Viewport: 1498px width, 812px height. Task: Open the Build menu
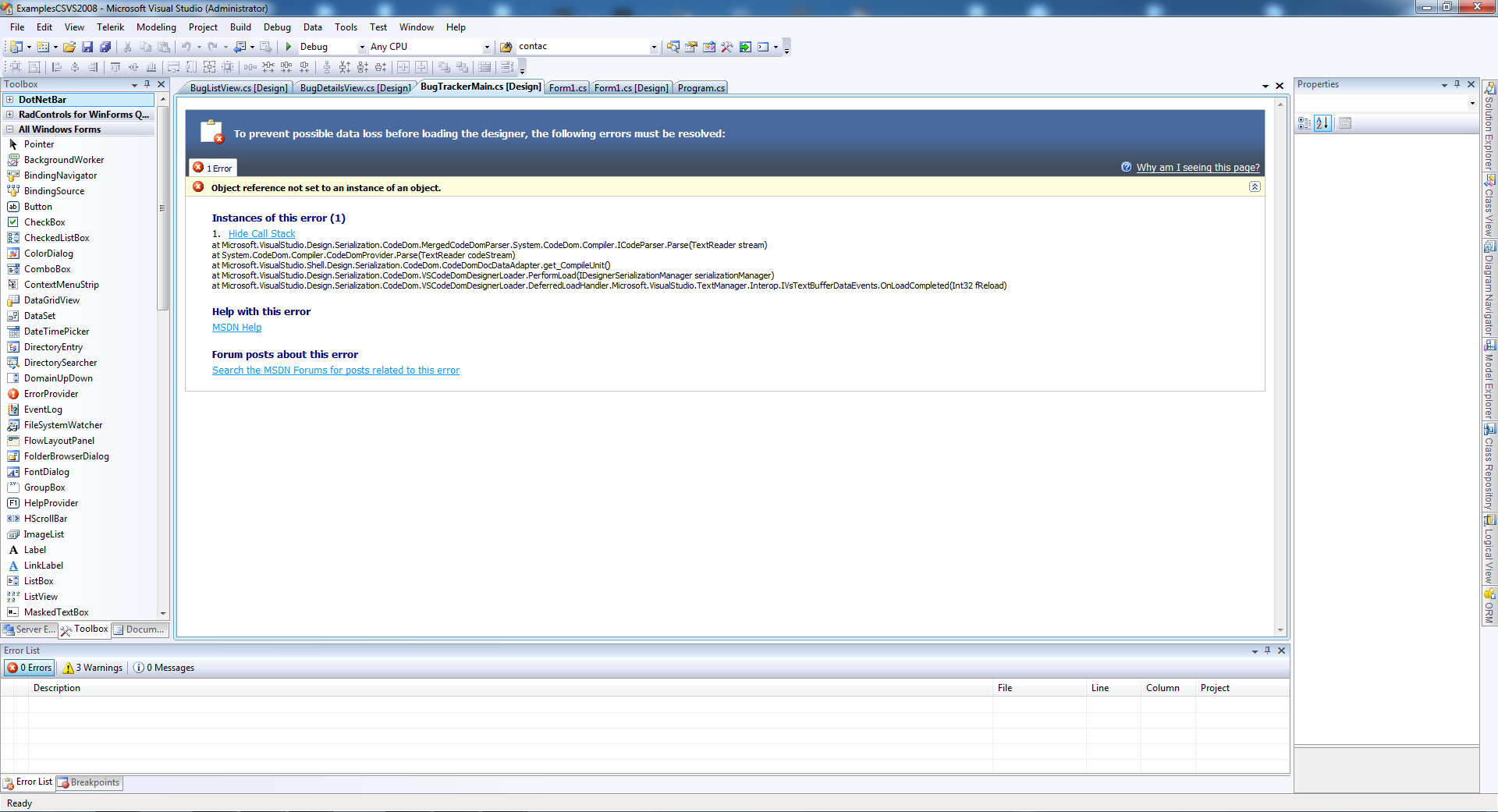(x=240, y=27)
